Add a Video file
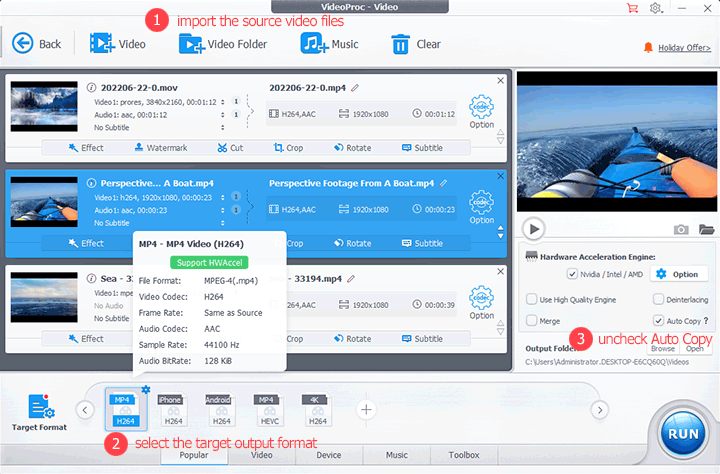The width and height of the screenshot is (720, 474). 118,44
